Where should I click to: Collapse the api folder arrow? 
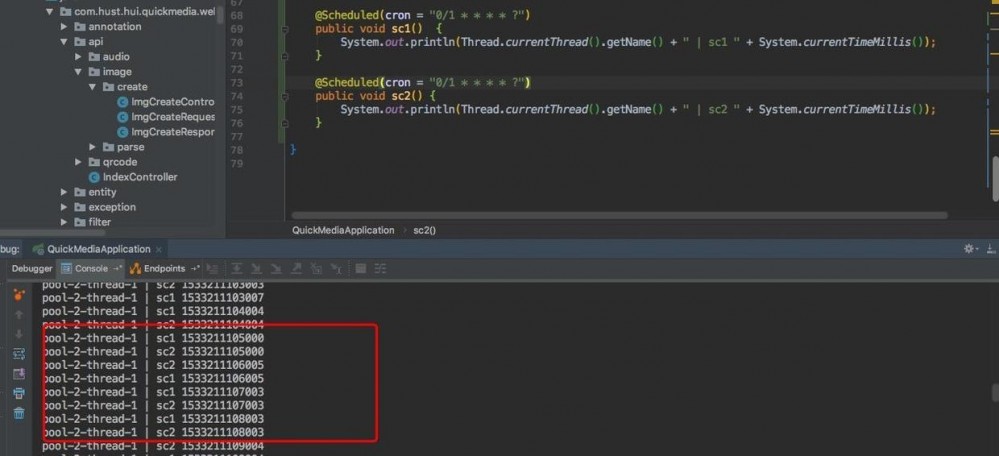point(64,42)
